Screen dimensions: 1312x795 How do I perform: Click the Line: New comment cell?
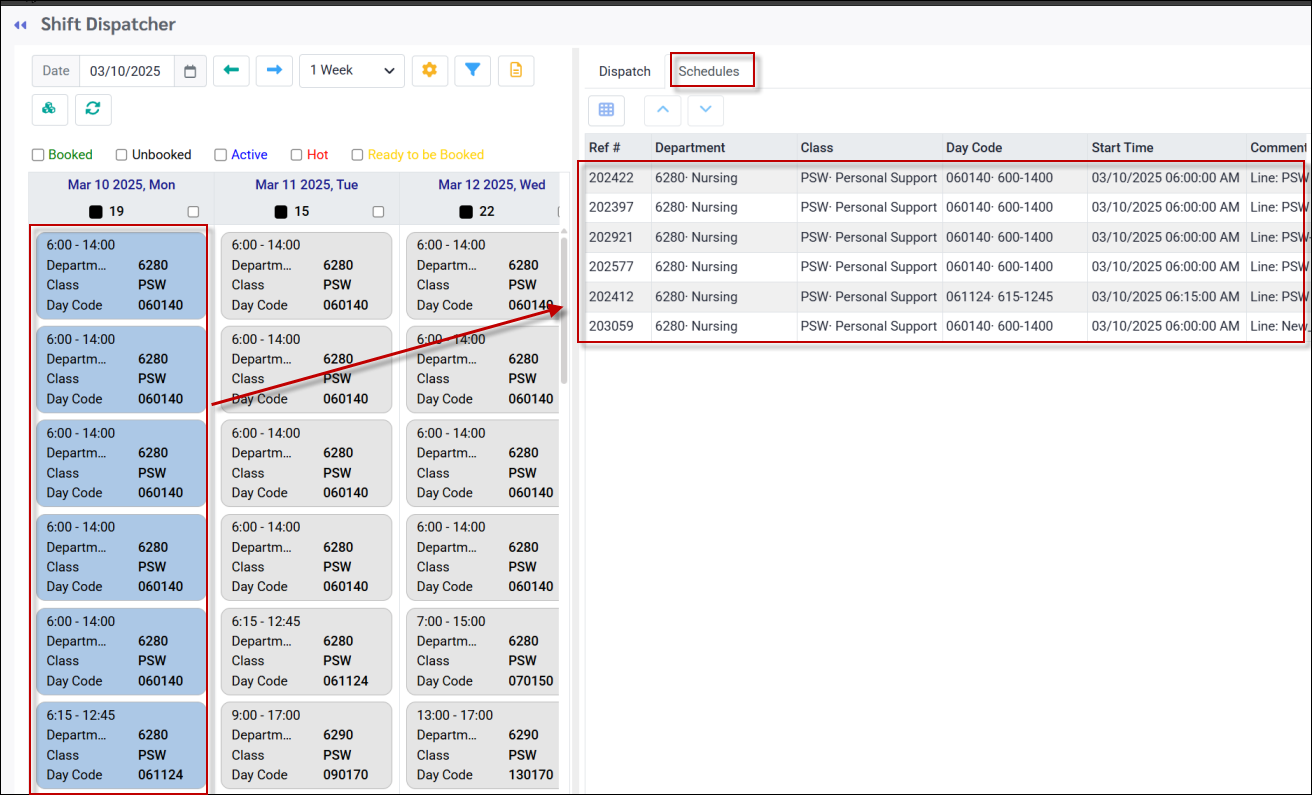pos(1278,326)
